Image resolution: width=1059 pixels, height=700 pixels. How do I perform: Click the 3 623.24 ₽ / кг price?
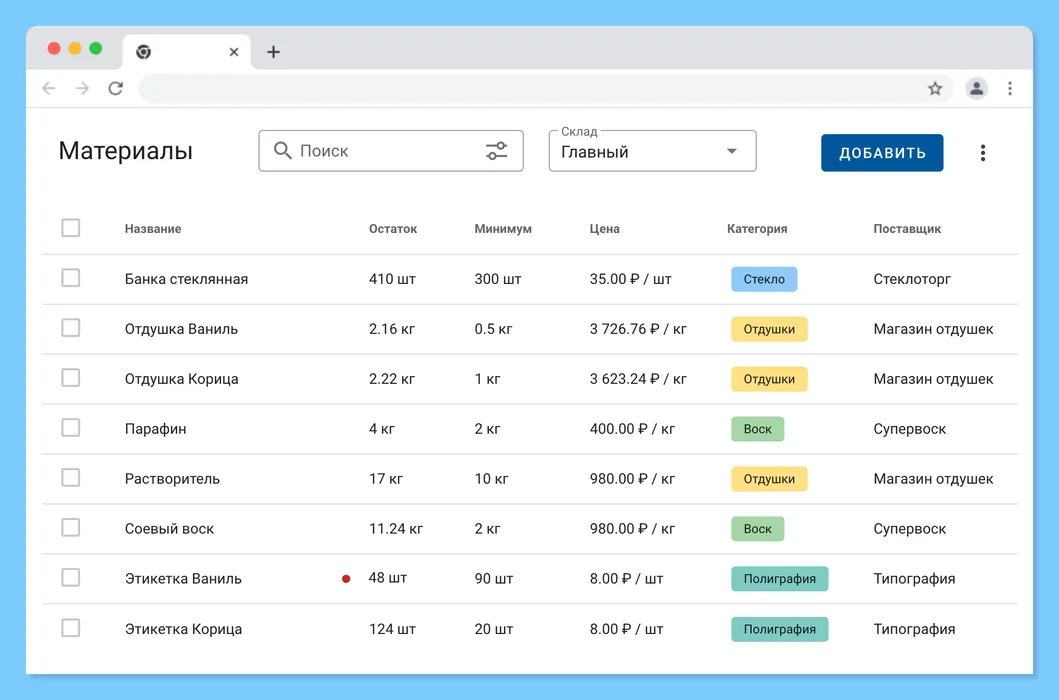coord(638,379)
